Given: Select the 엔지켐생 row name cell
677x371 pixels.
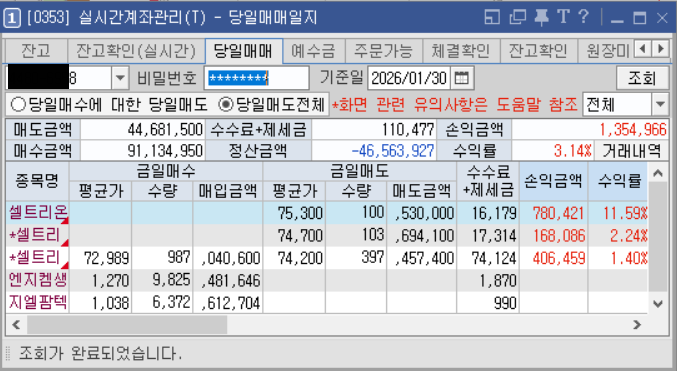Looking at the screenshot, I should click(38, 280).
